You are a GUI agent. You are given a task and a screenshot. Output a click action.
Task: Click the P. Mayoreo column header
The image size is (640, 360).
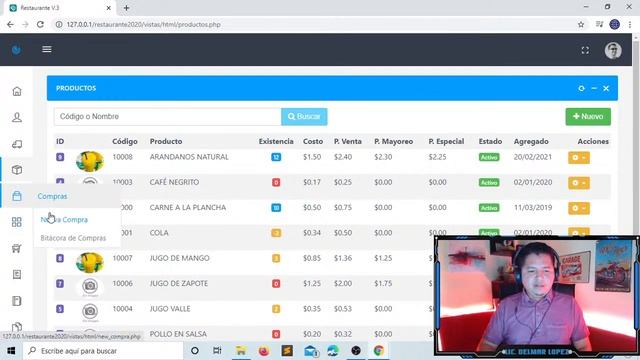[x=393, y=141]
